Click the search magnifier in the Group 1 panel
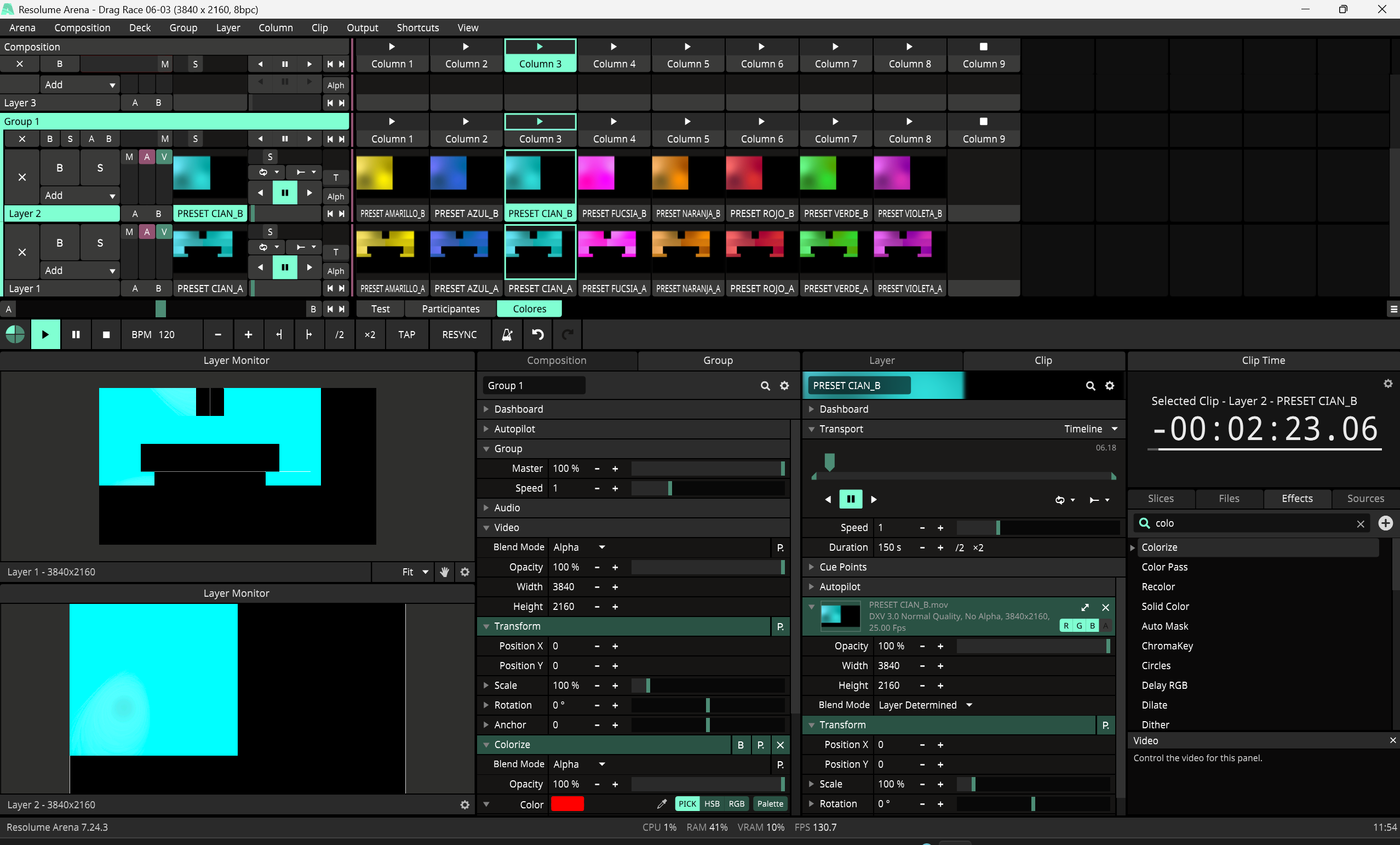1400x845 pixels. [765, 386]
